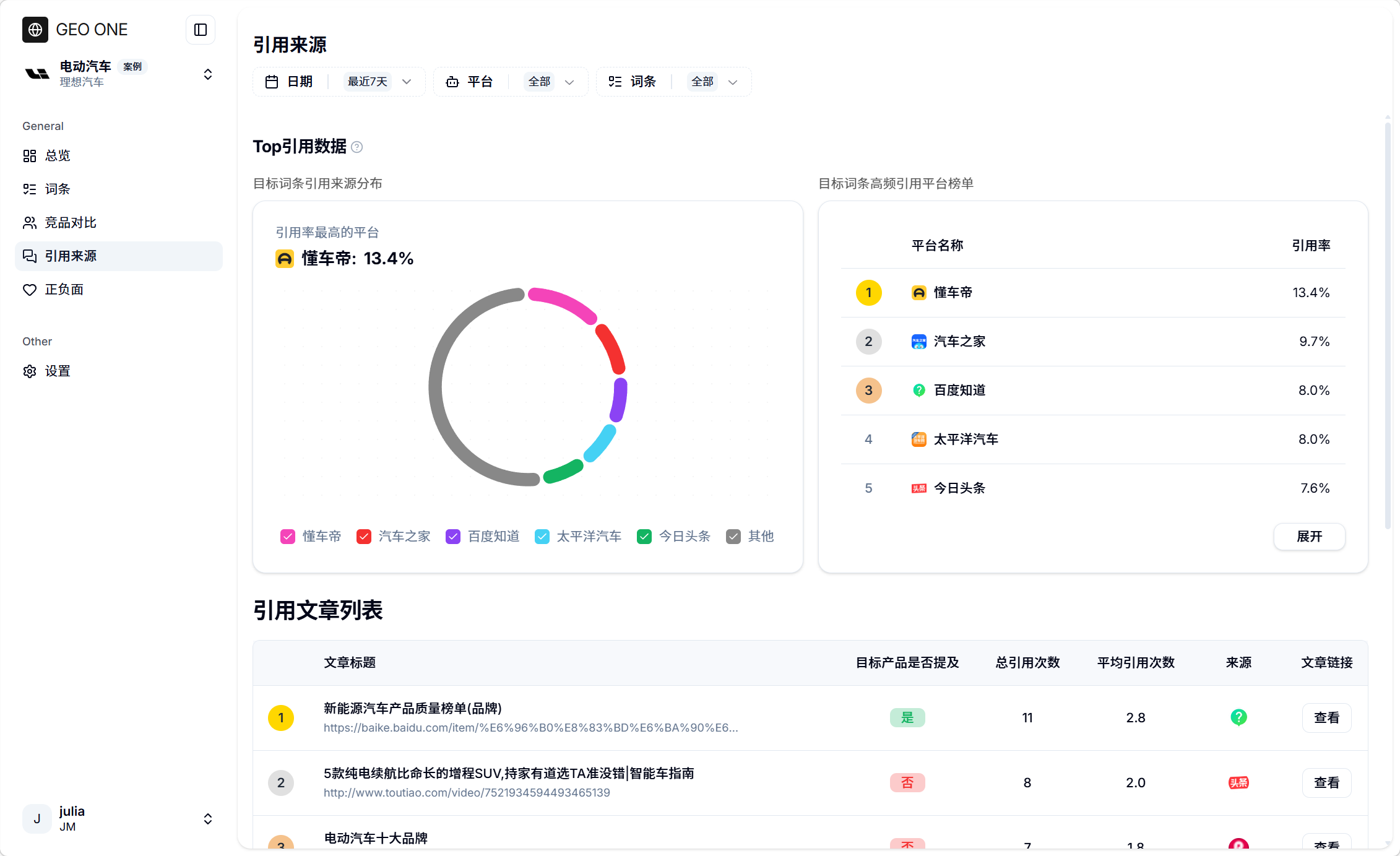
Task: Open 正负面 sidebar menu item
Action: (x=64, y=289)
